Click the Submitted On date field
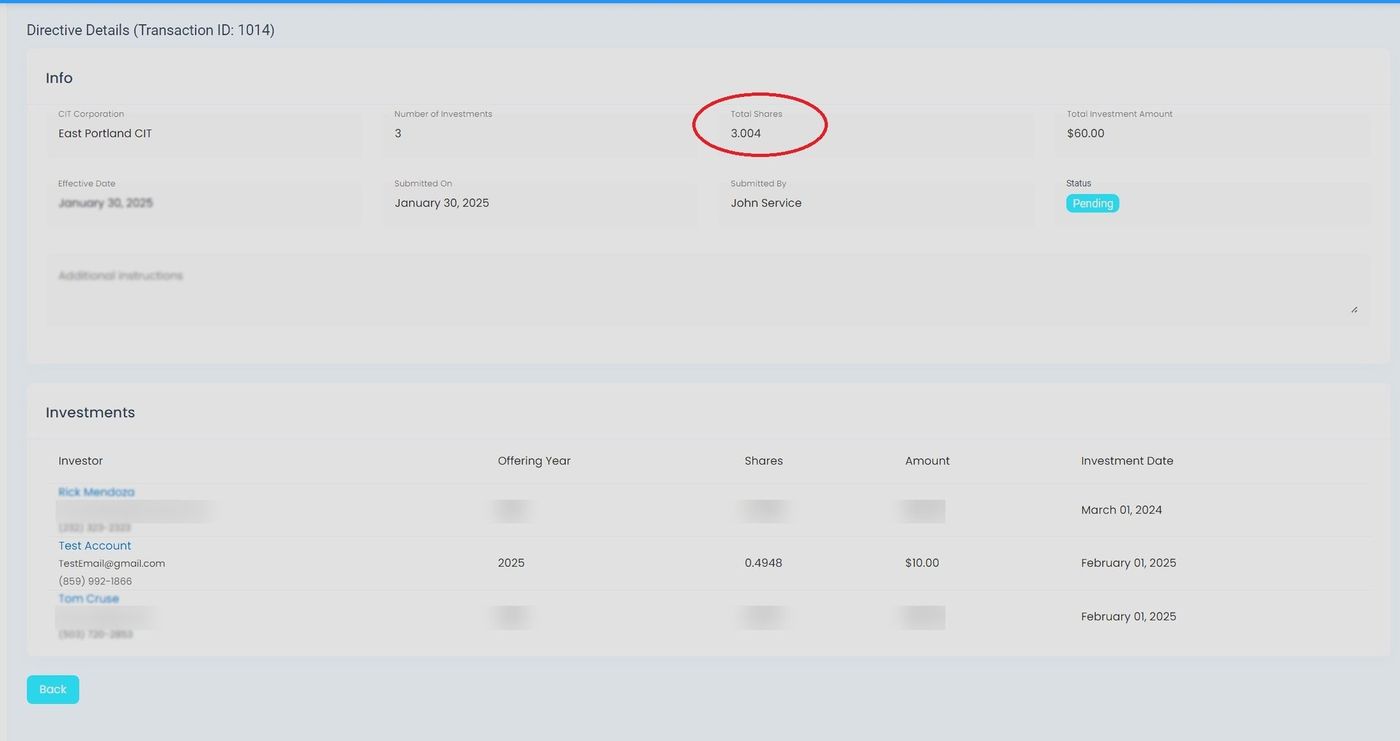The height and width of the screenshot is (741, 1400). 540,203
